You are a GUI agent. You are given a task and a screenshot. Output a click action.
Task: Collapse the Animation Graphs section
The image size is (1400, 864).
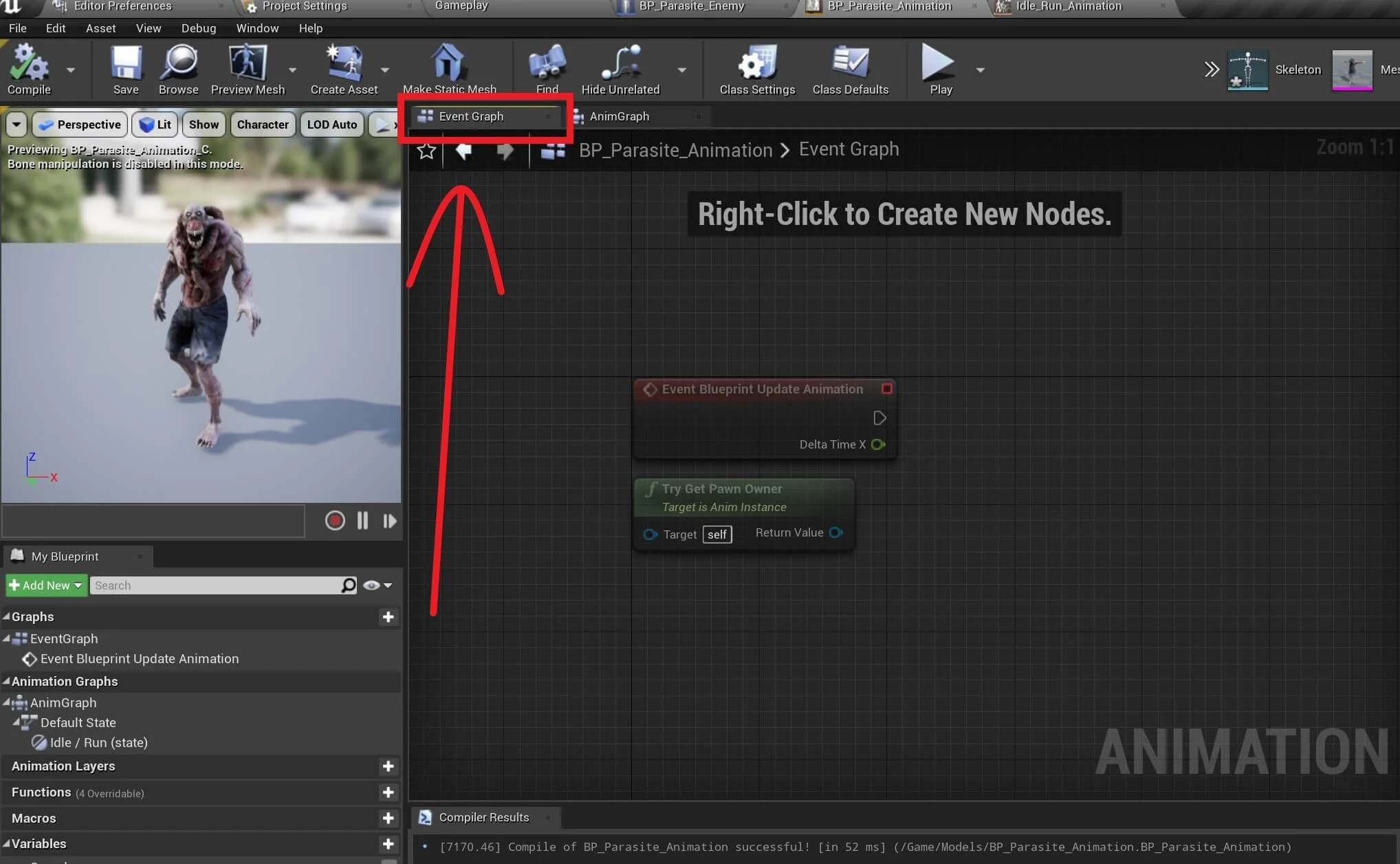(6, 681)
